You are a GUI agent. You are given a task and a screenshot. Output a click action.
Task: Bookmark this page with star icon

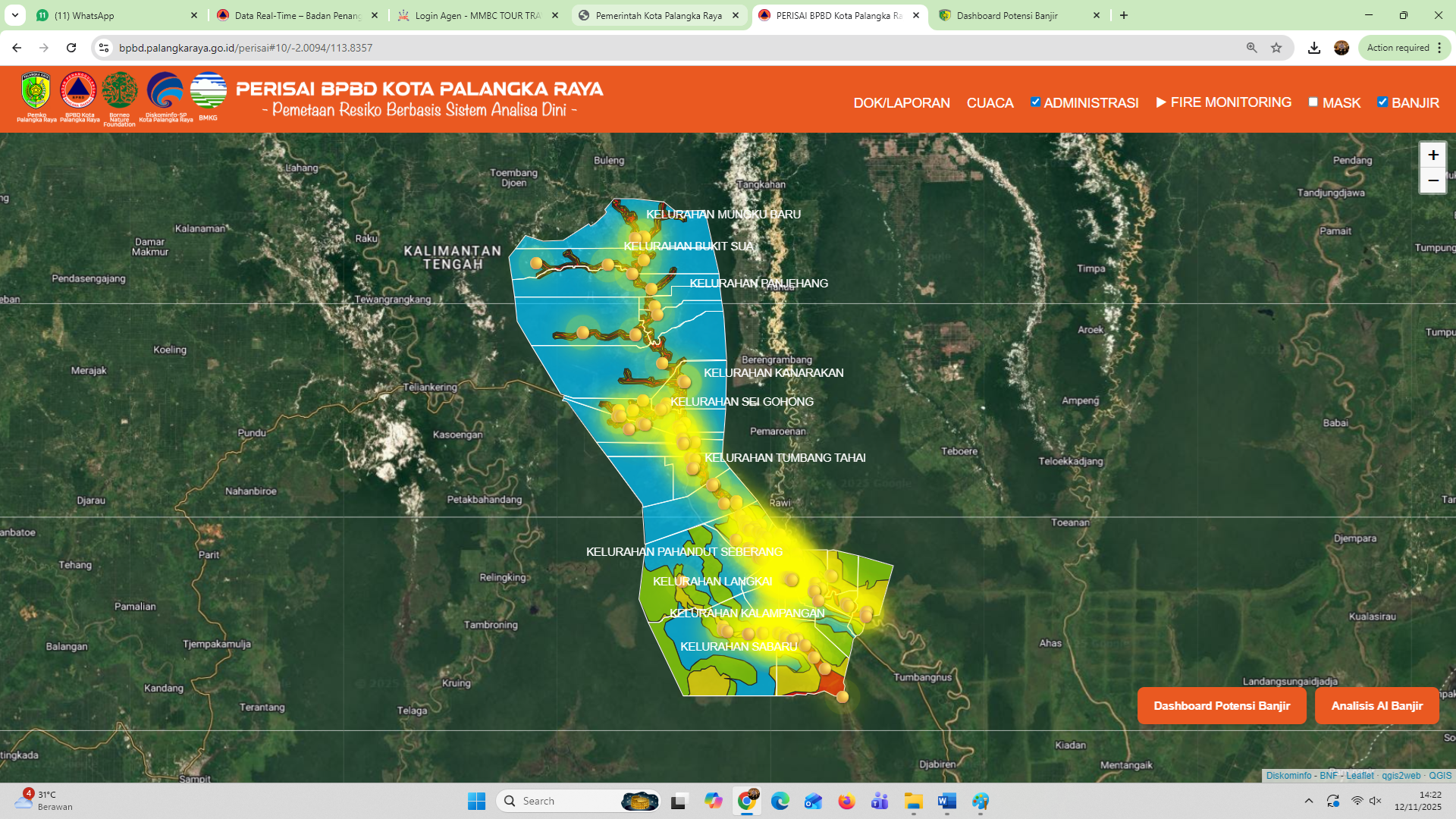click(x=1276, y=48)
